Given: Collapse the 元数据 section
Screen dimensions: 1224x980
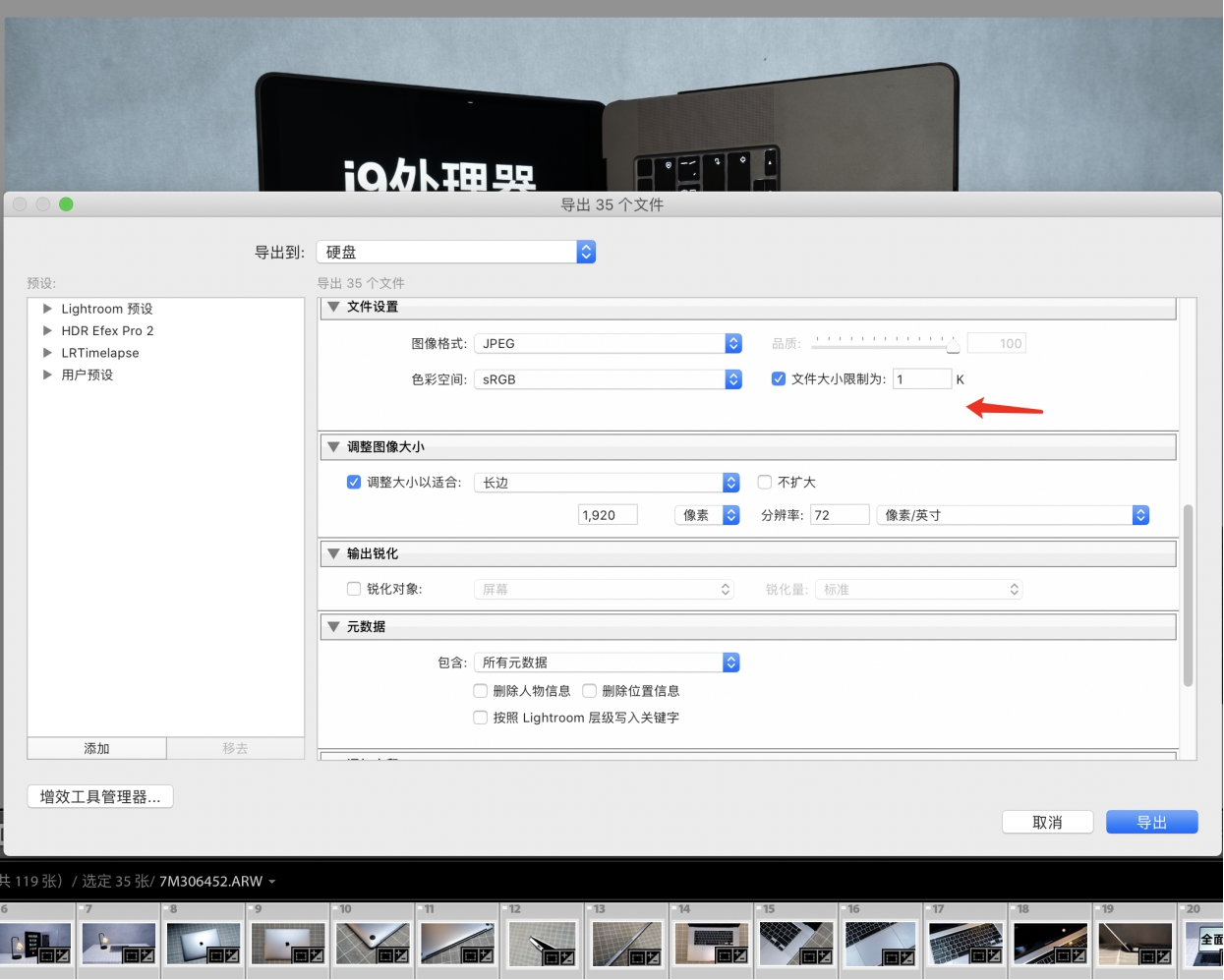Looking at the screenshot, I should pyautogui.click(x=333, y=626).
